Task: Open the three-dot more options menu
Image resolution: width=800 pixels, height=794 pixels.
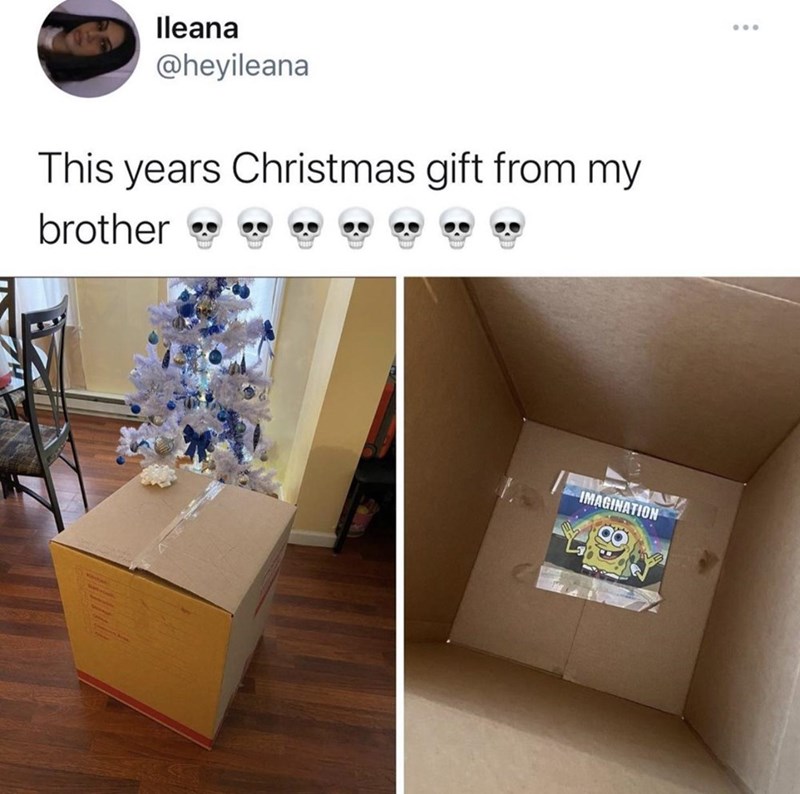Action: click(x=746, y=27)
